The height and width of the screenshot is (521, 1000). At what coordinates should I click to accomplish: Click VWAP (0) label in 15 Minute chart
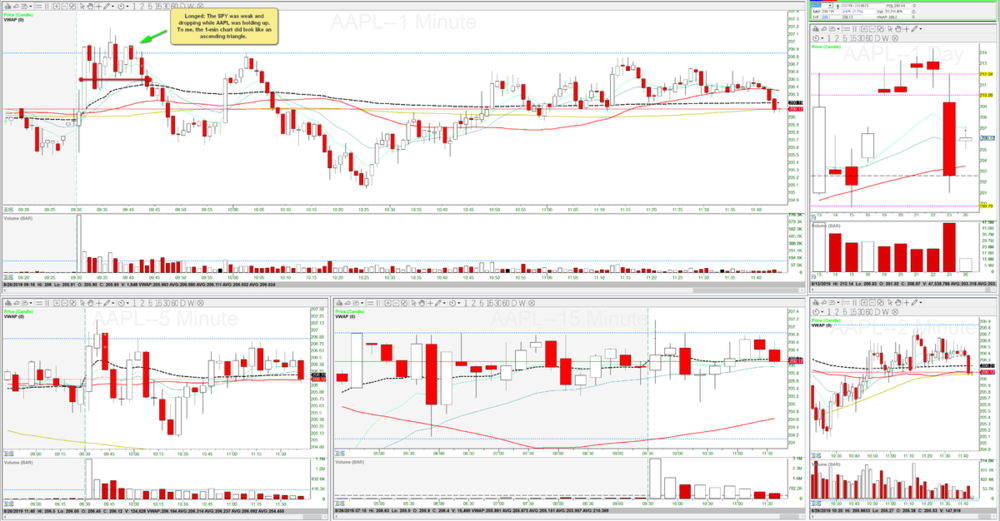point(345,316)
